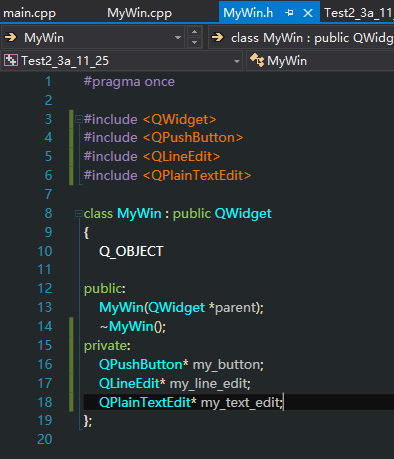
Task: Click the stepper down arrow in navigation bar
Action: click(195, 43)
